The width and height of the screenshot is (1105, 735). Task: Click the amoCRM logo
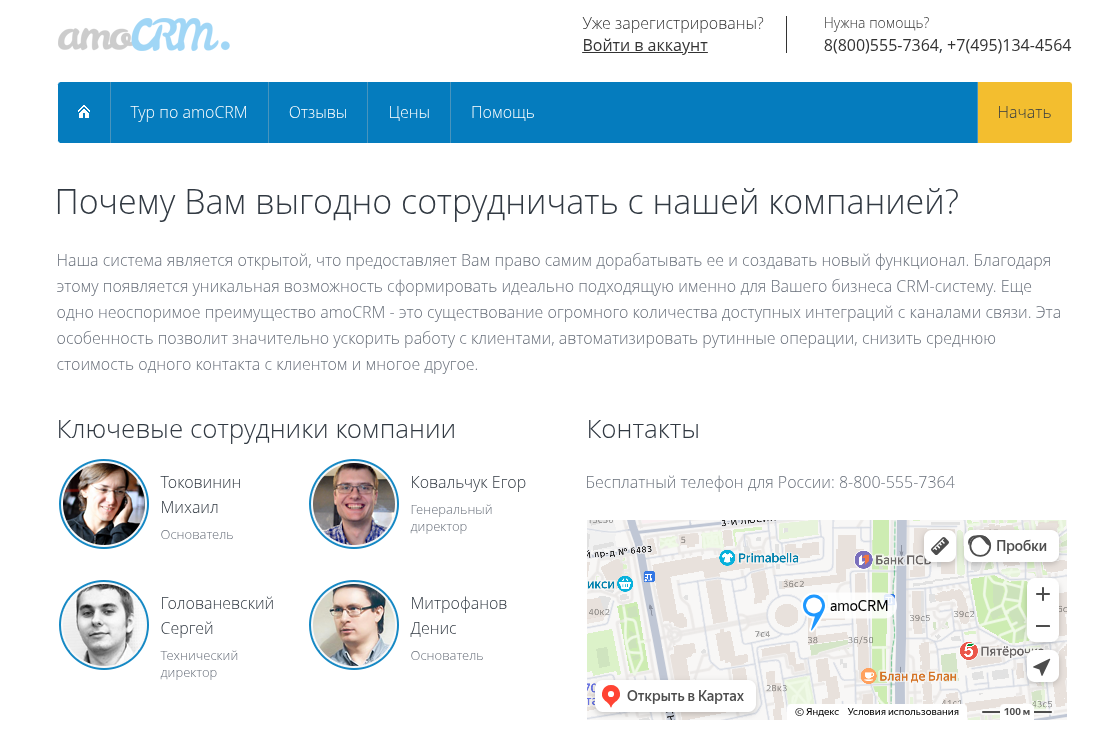coord(144,35)
